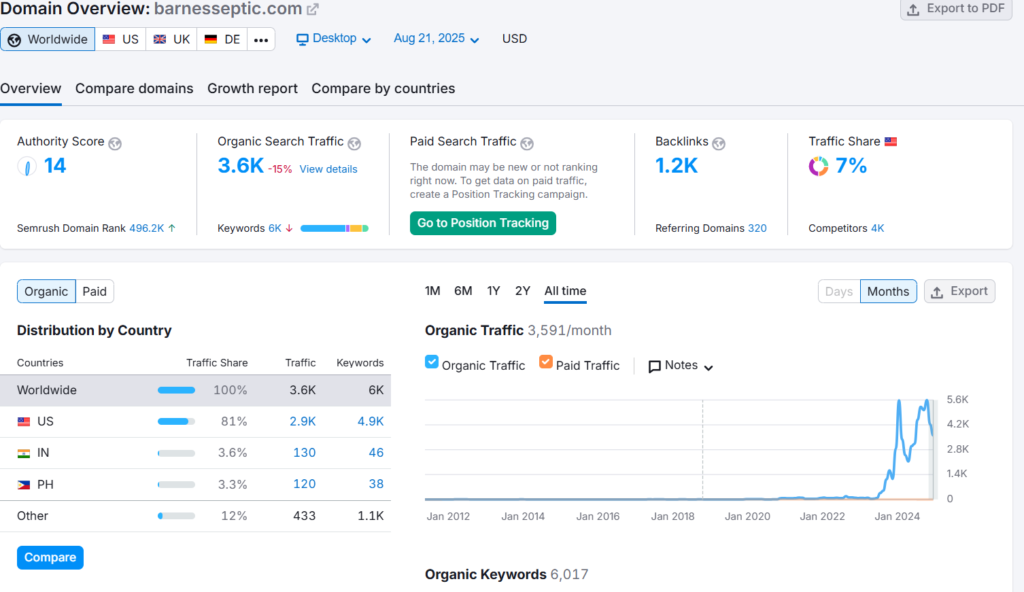This screenshot has width=1024, height=592.
Task: Select the DE flag country filter
Action: 222,39
